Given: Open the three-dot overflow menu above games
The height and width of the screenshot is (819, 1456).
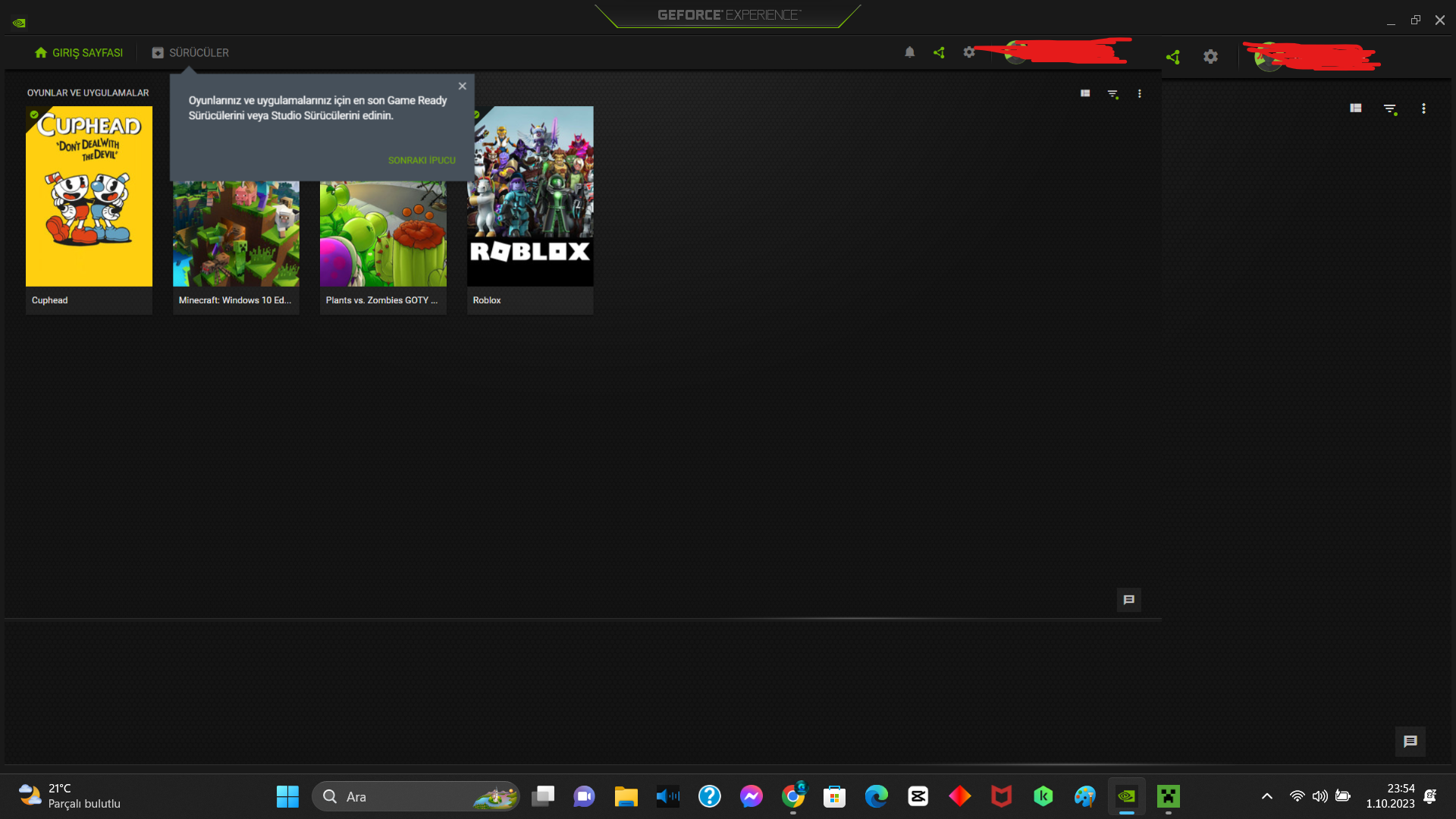Looking at the screenshot, I should click(x=1139, y=93).
